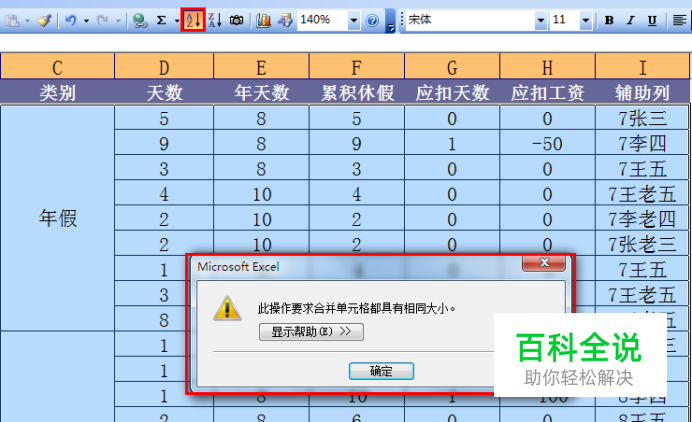Click the 辅助列 header cell
Screen dimensions: 692x422
pyautogui.click(x=643, y=93)
